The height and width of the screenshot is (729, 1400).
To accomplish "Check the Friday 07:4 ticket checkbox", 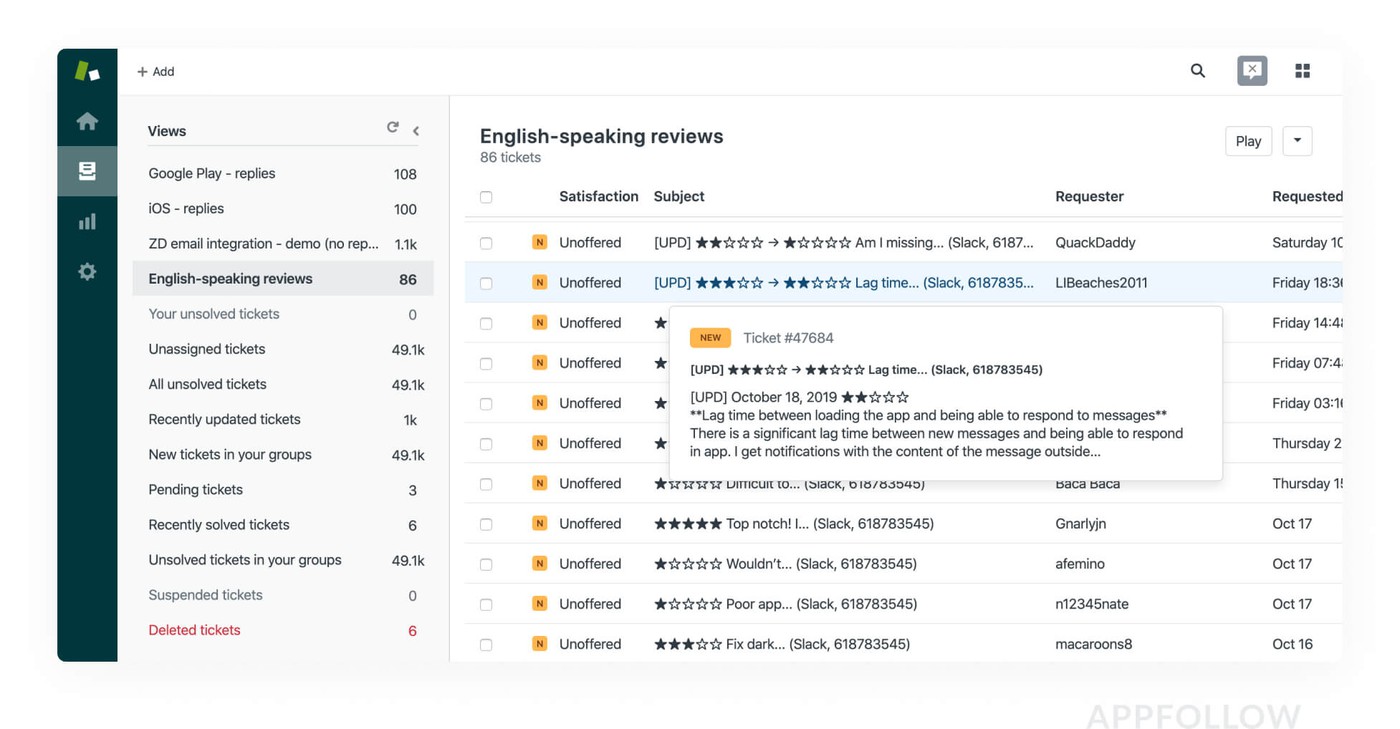I will pos(486,363).
